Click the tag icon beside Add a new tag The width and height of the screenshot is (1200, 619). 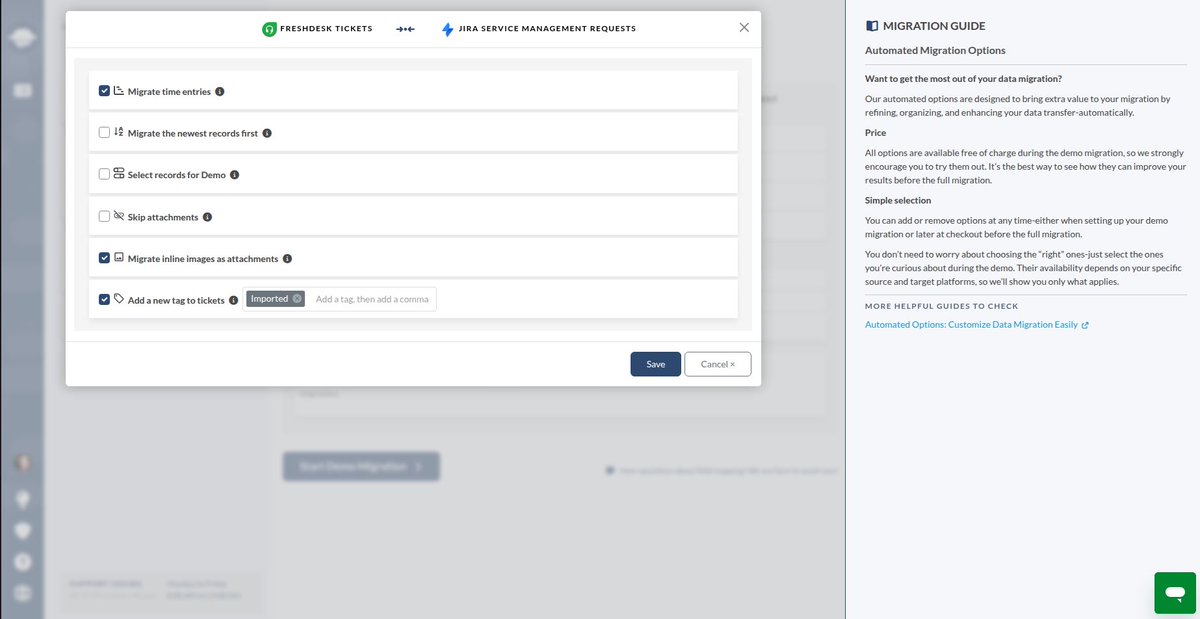click(118, 299)
